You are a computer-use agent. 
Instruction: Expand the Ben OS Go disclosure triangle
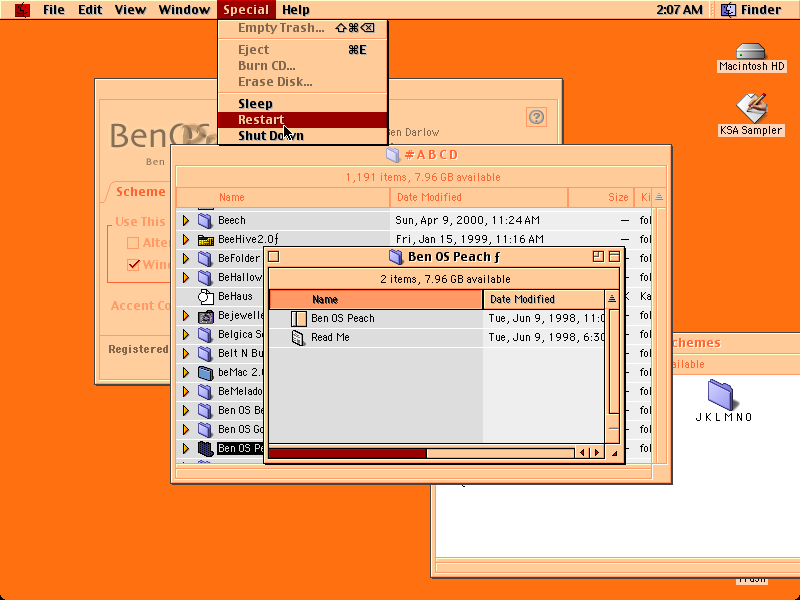point(186,430)
